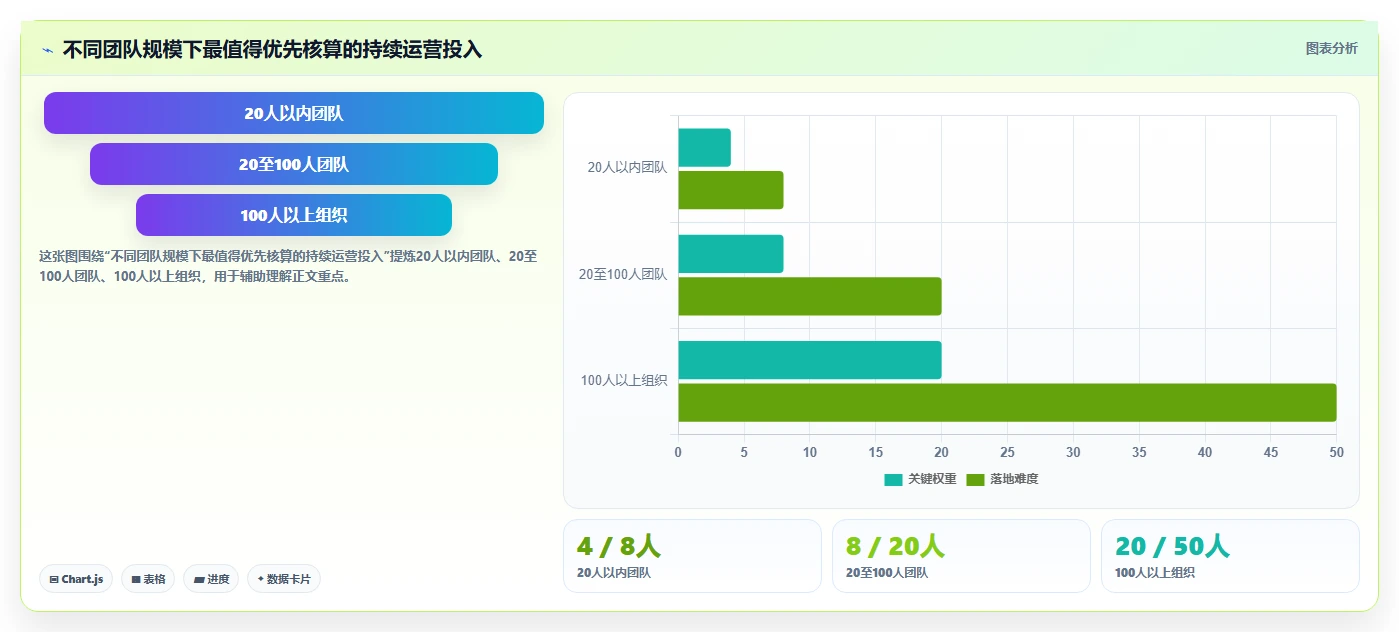Open the 20 / 50人 data card
The height and width of the screenshot is (632, 1399).
point(1230,556)
